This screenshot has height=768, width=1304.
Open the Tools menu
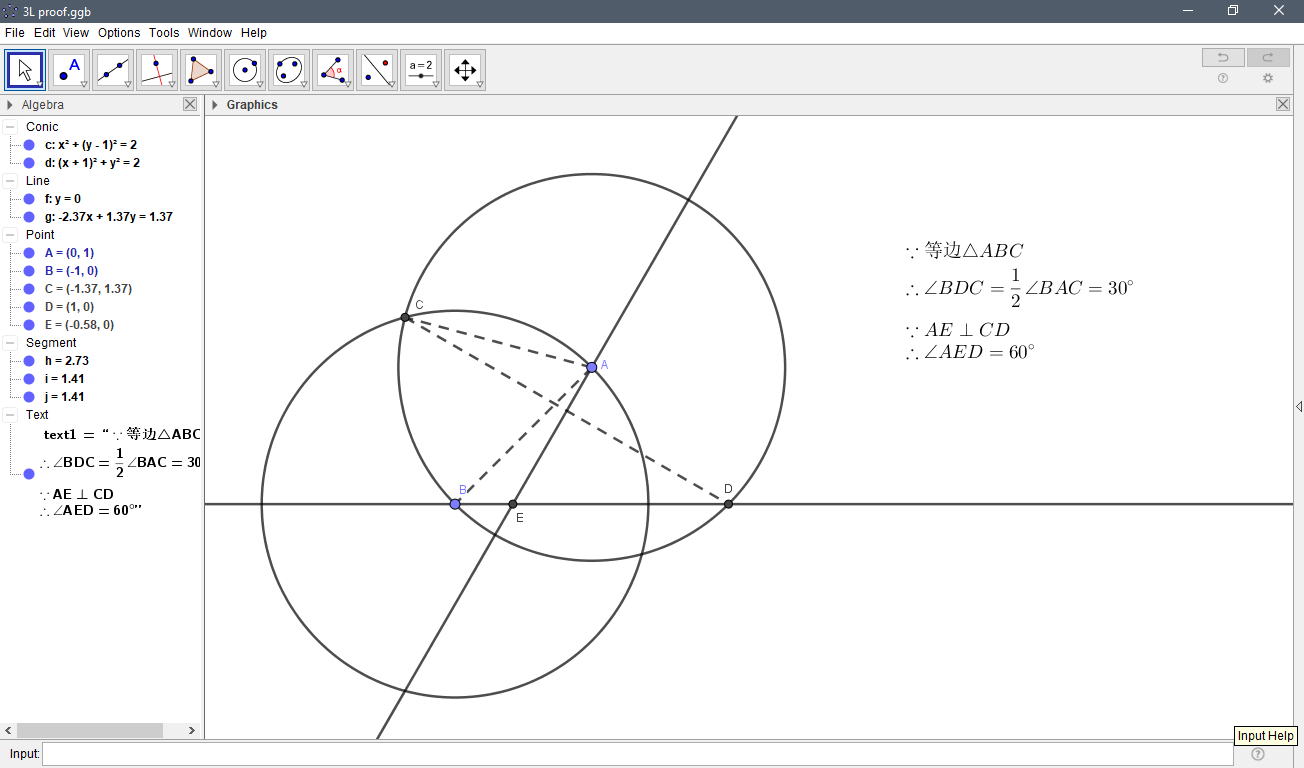click(163, 32)
